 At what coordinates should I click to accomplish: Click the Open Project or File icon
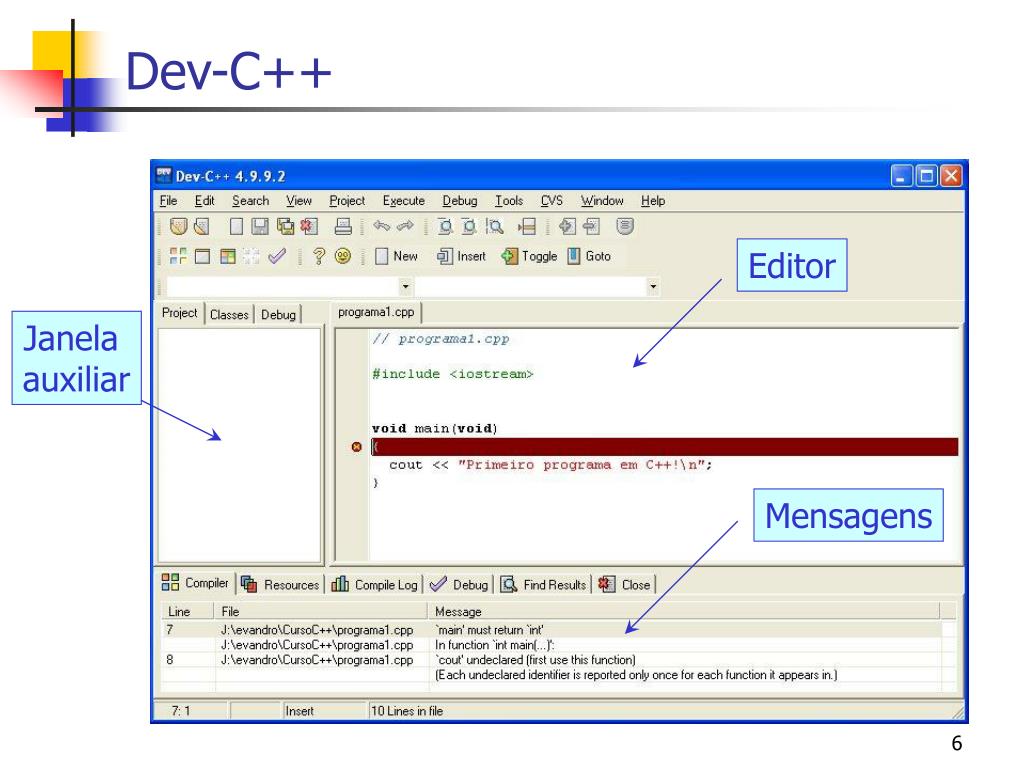[202, 227]
